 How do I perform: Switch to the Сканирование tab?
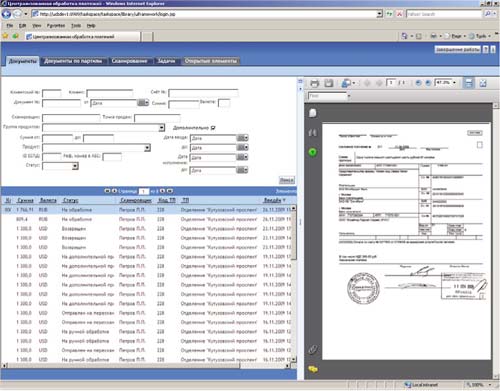tap(129, 61)
